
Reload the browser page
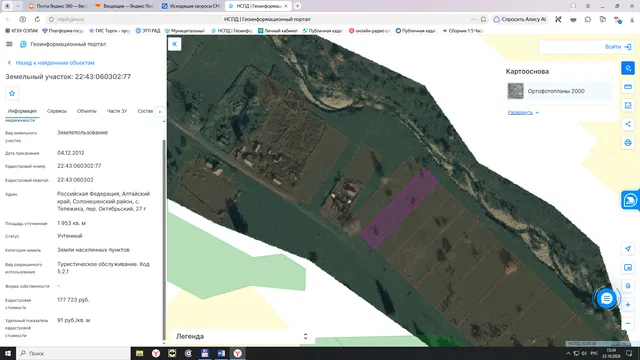37,19
